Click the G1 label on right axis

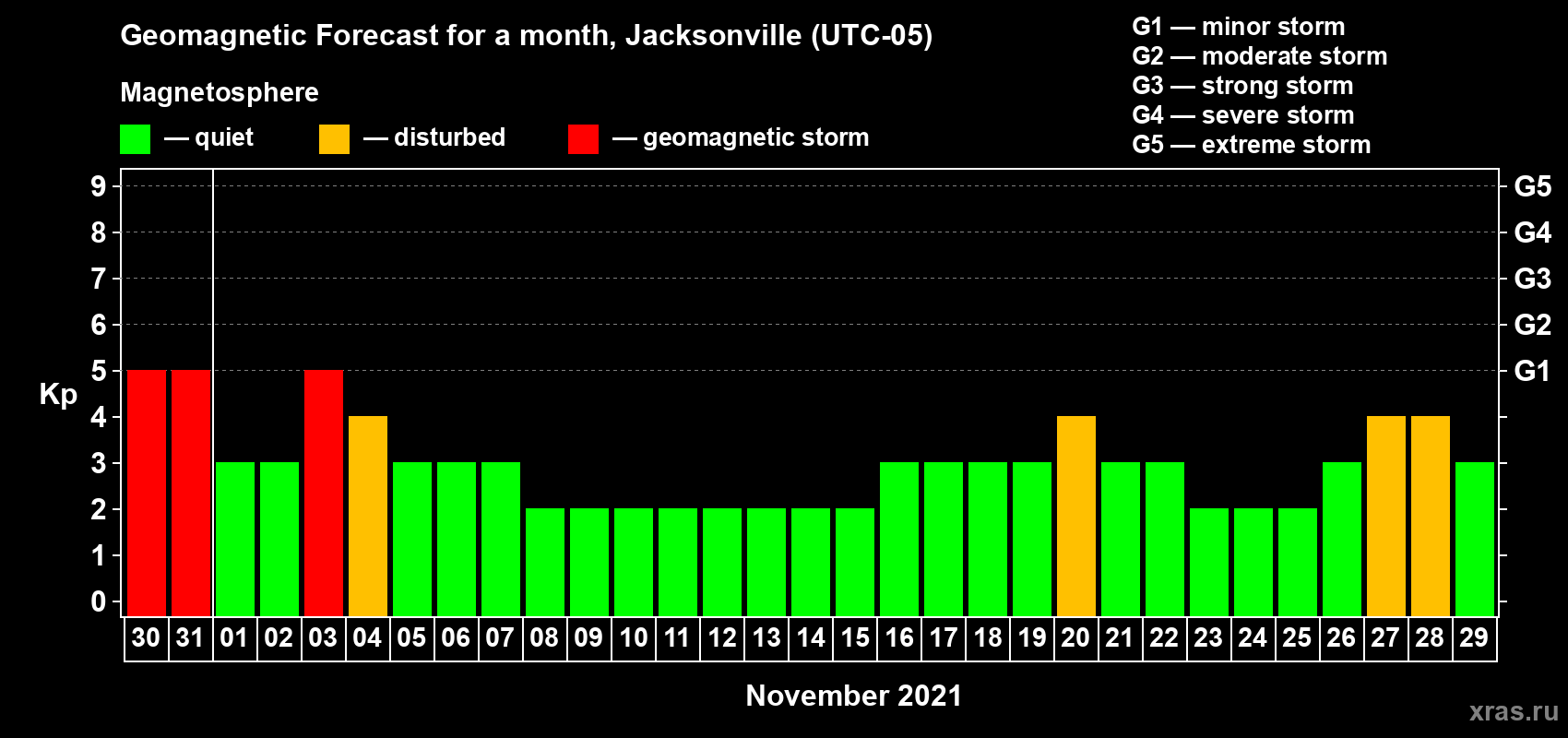1532,371
